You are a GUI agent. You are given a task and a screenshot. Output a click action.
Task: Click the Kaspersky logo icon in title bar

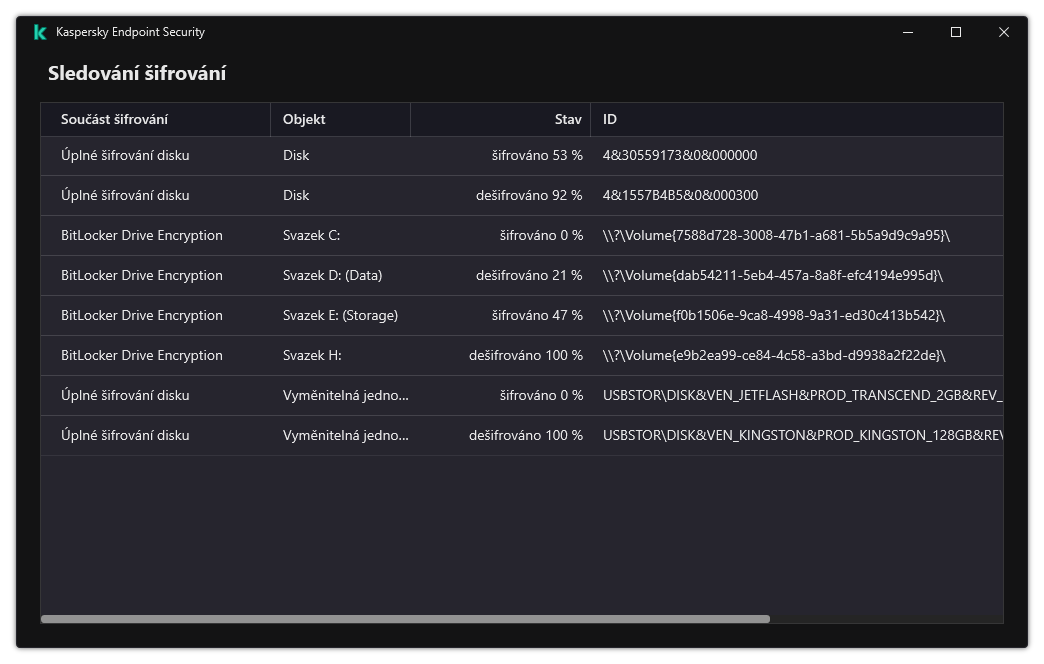coord(40,32)
